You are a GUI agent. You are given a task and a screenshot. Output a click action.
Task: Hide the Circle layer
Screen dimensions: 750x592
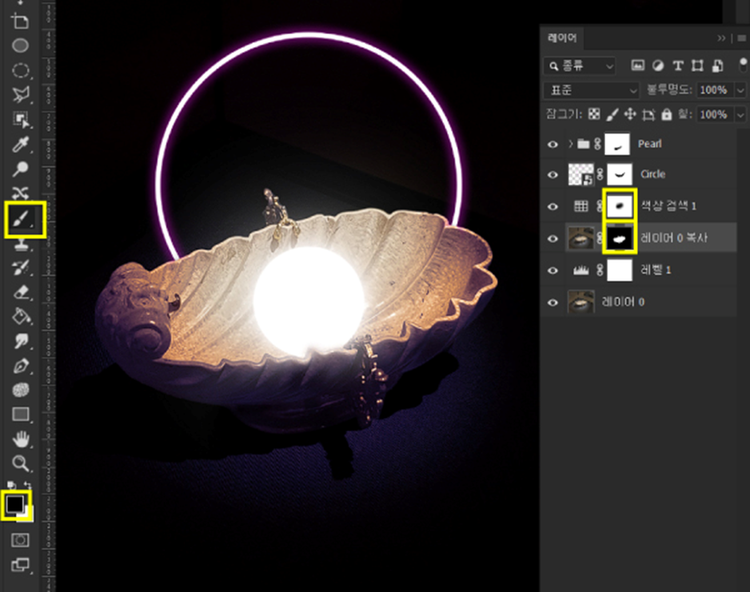(552, 175)
